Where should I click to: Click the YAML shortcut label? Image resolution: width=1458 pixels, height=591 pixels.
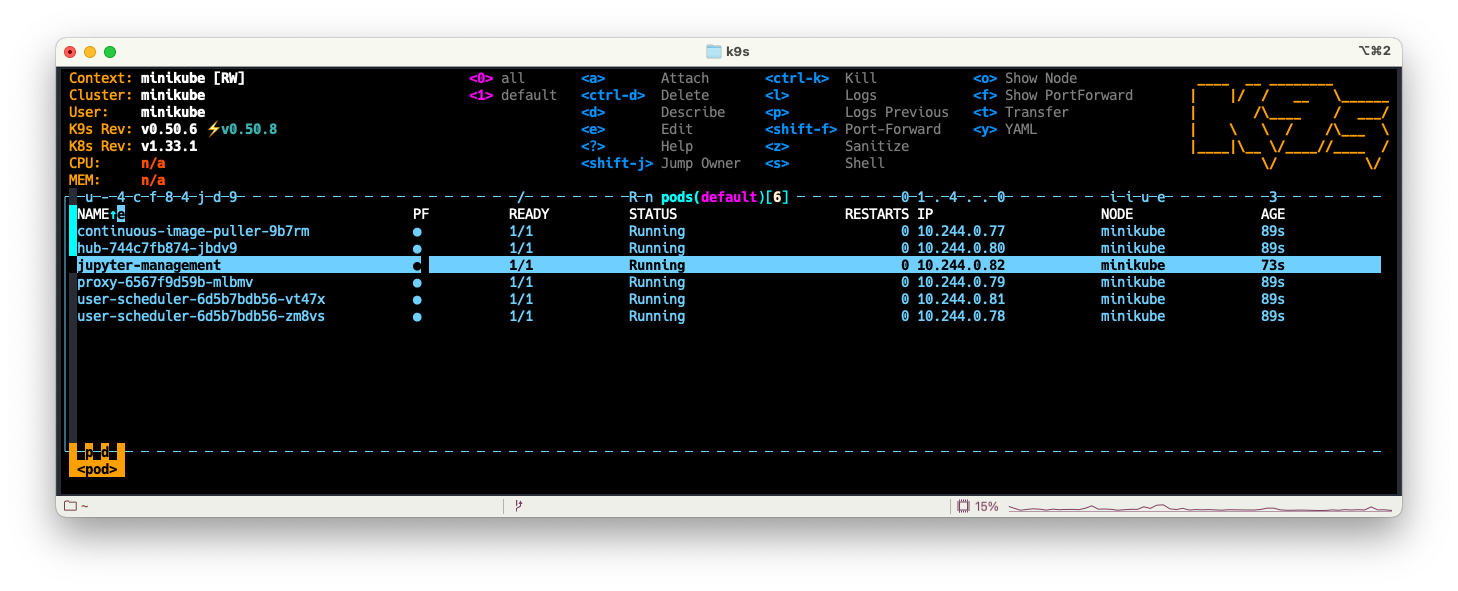pyautogui.click(x=1021, y=129)
